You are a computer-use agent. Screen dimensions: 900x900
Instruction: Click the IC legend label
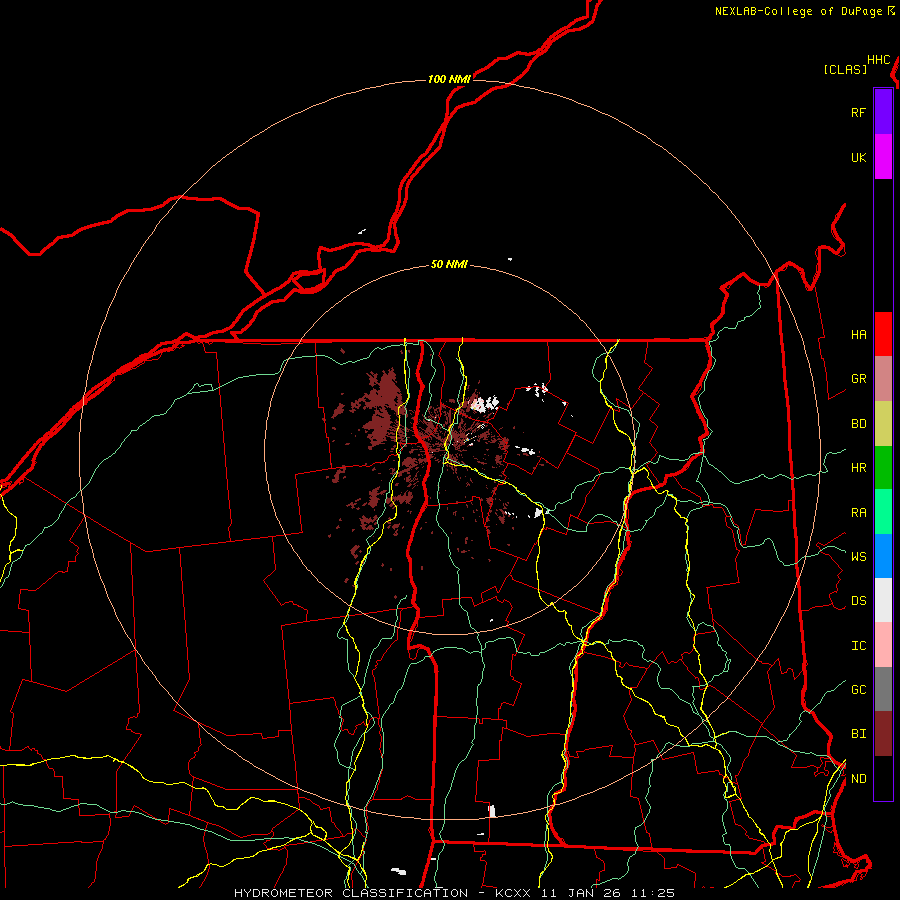pos(858,646)
